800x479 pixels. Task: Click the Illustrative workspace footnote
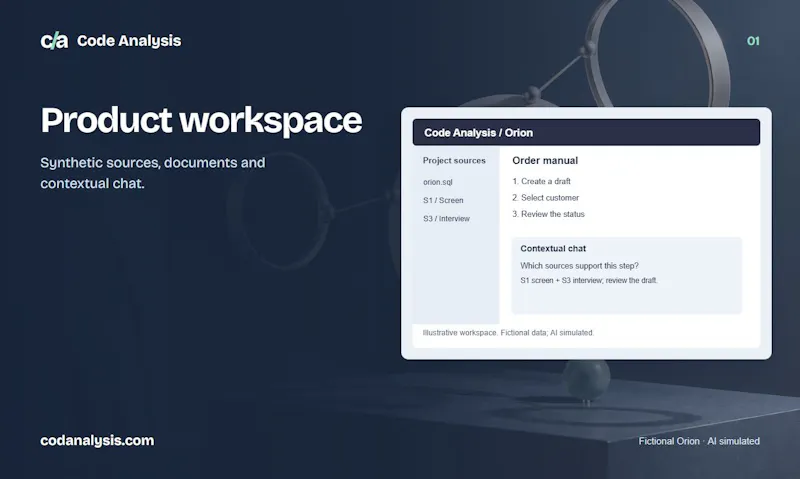(x=508, y=333)
